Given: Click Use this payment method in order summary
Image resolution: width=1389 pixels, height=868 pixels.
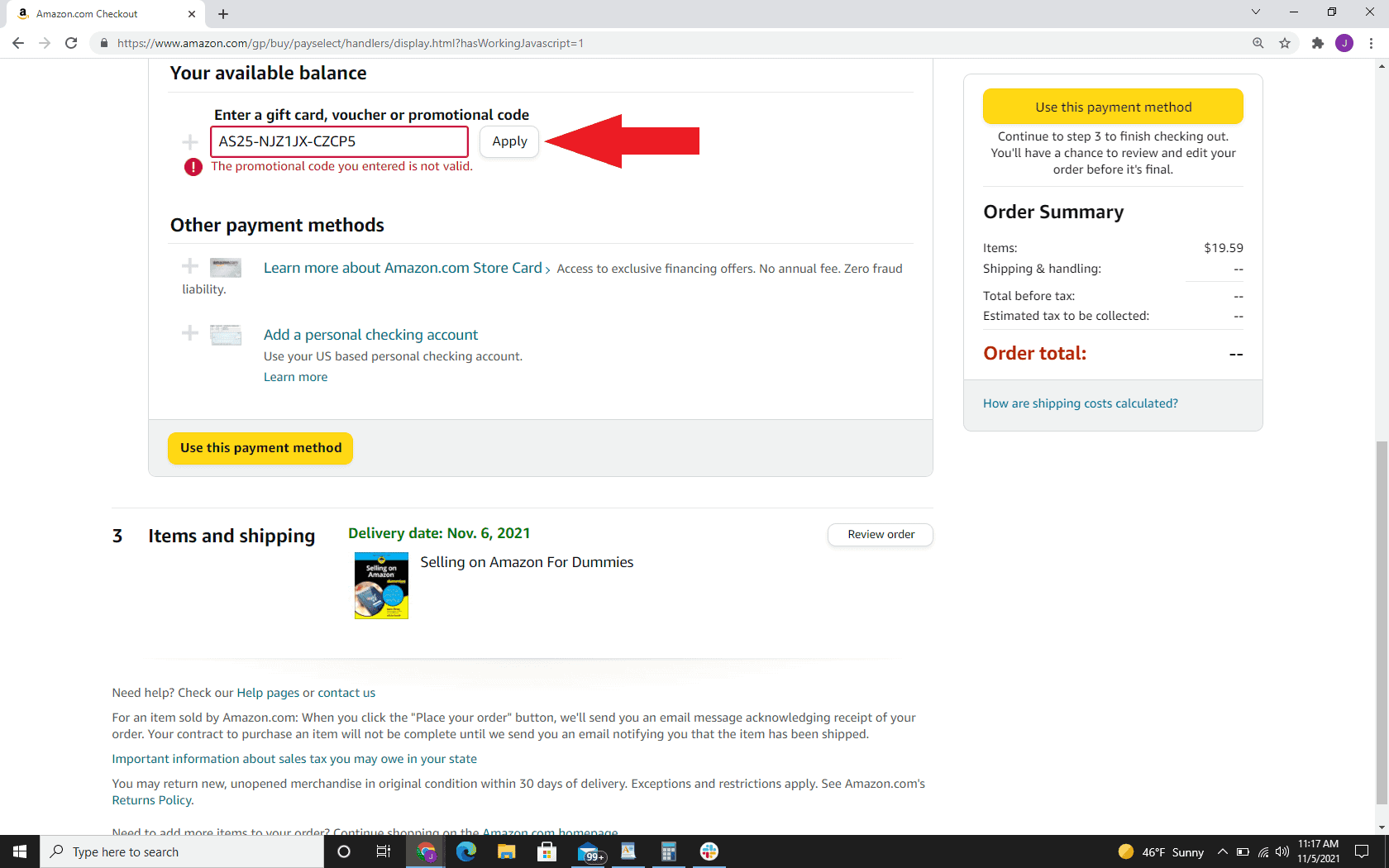Looking at the screenshot, I should (1113, 107).
